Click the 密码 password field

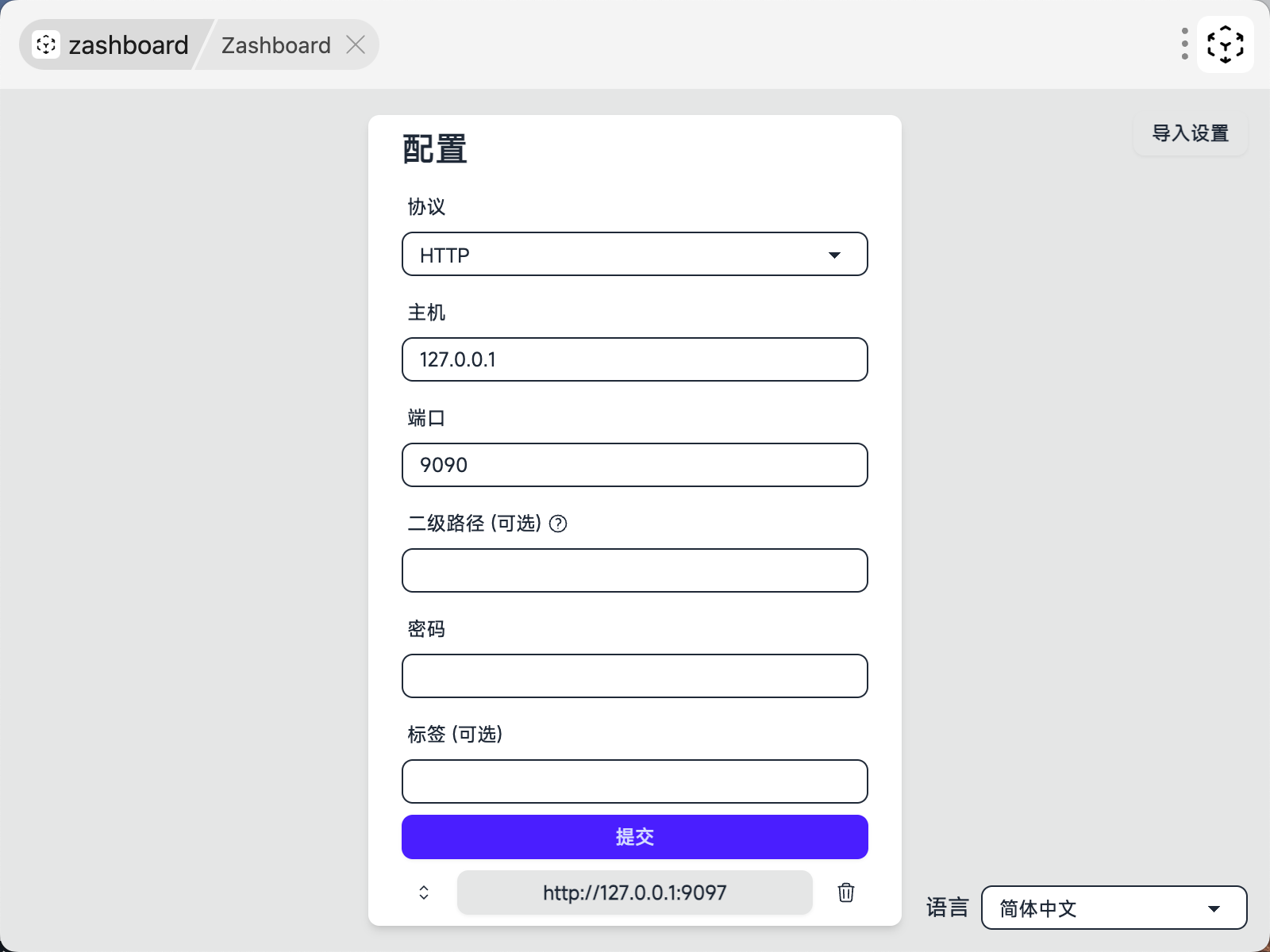pyautogui.click(x=634, y=676)
